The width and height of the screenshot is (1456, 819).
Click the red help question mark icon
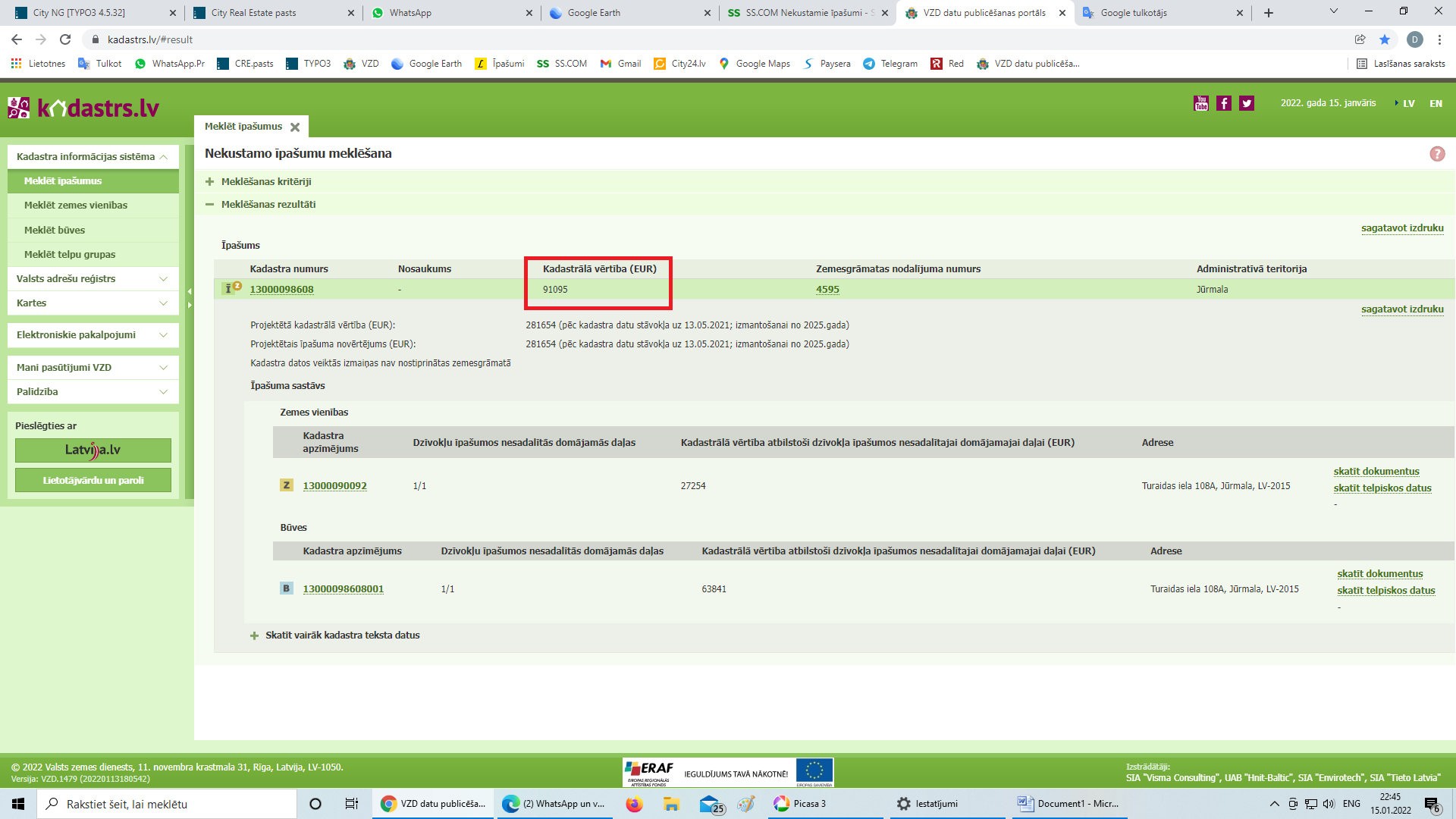pyautogui.click(x=1437, y=154)
